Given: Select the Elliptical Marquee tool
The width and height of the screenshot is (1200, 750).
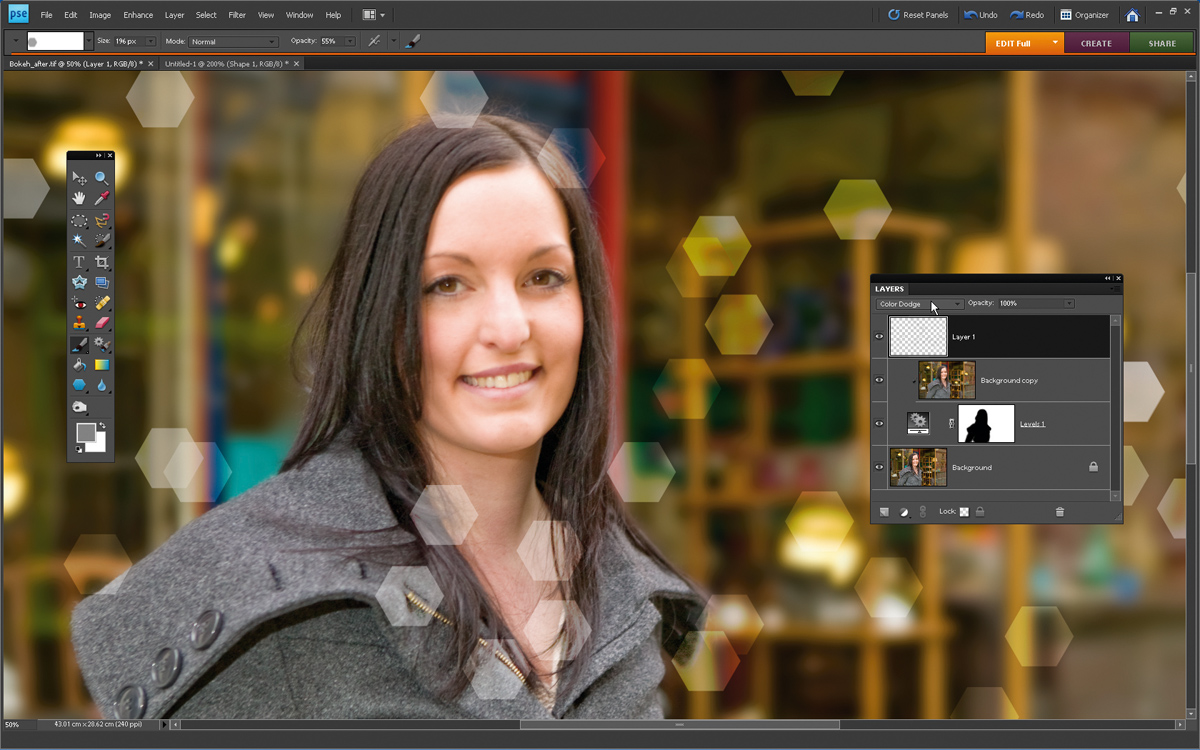Looking at the screenshot, I should tap(79, 220).
